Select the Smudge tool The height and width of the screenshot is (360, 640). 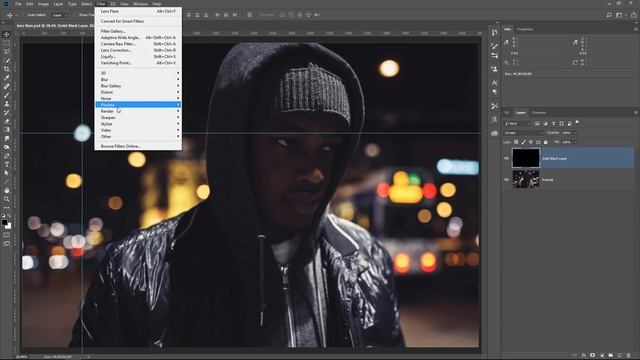tap(7, 138)
